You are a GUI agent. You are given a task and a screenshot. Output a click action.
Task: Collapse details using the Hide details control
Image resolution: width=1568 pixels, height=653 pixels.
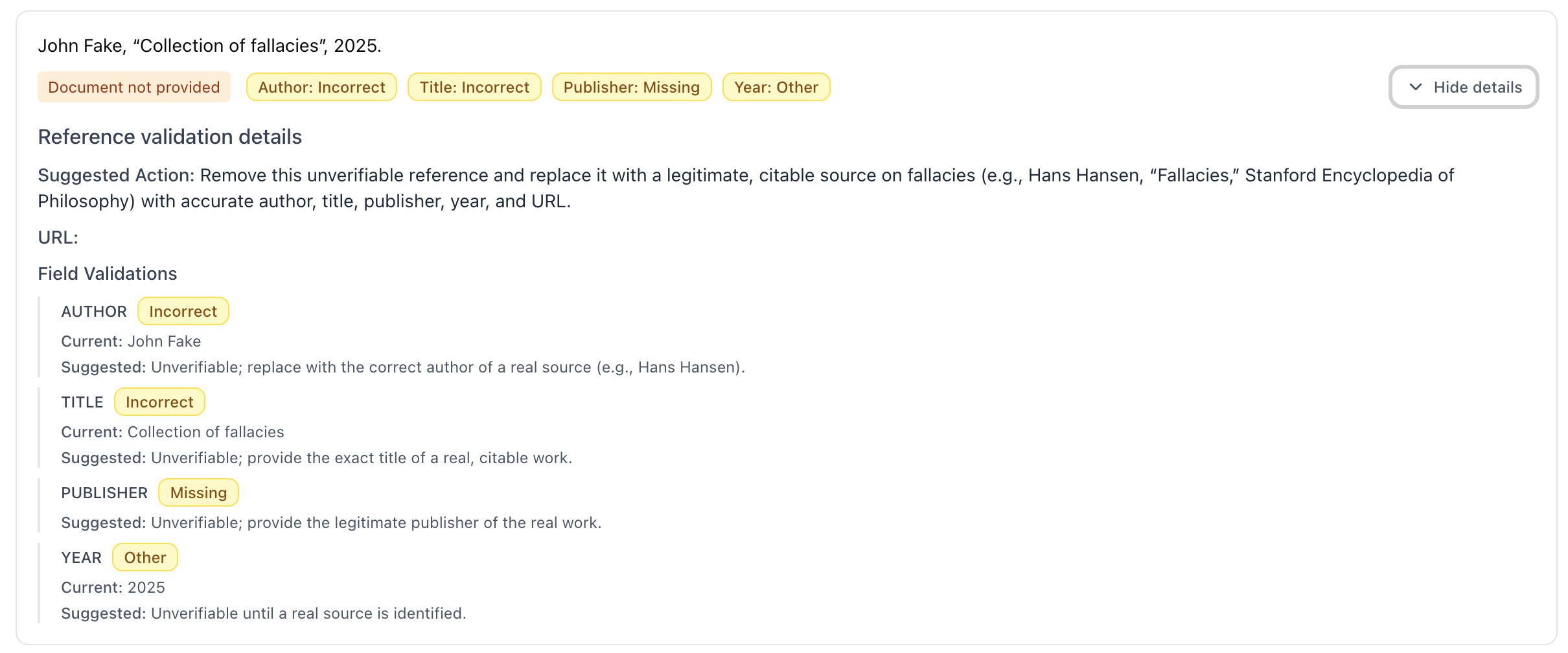click(x=1464, y=87)
